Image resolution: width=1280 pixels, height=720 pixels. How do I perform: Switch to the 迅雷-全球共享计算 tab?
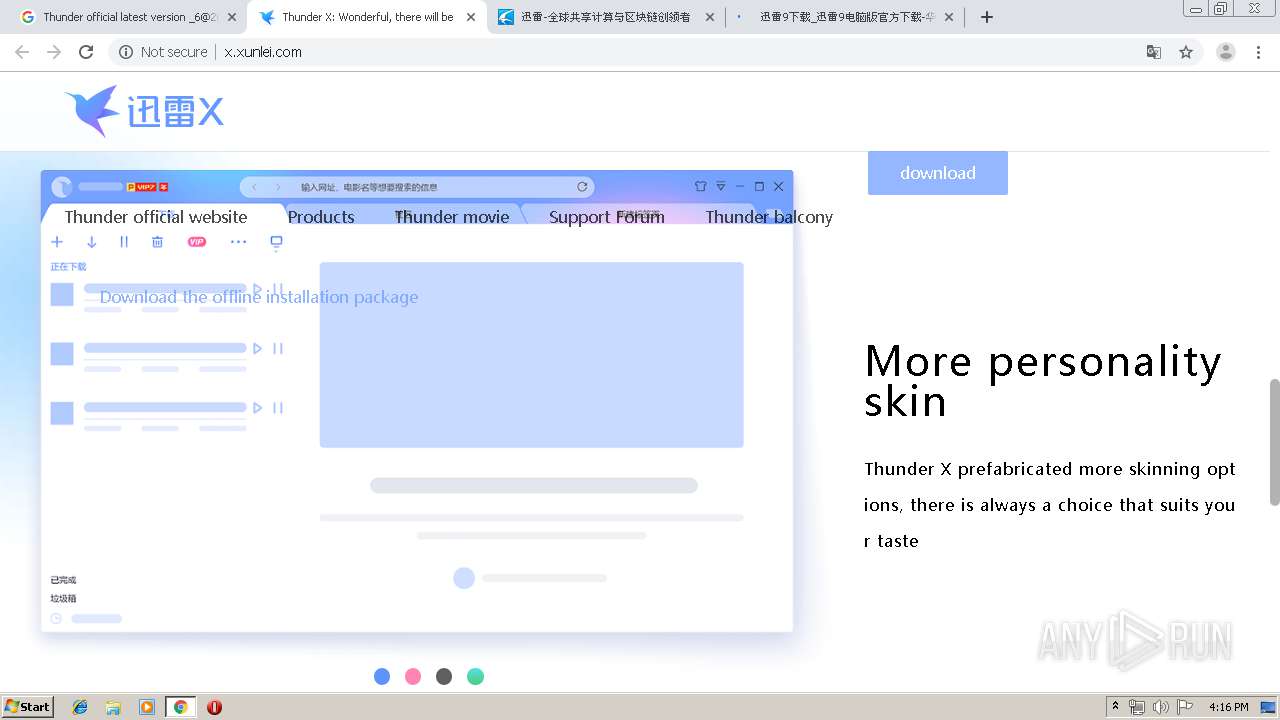click(x=604, y=17)
